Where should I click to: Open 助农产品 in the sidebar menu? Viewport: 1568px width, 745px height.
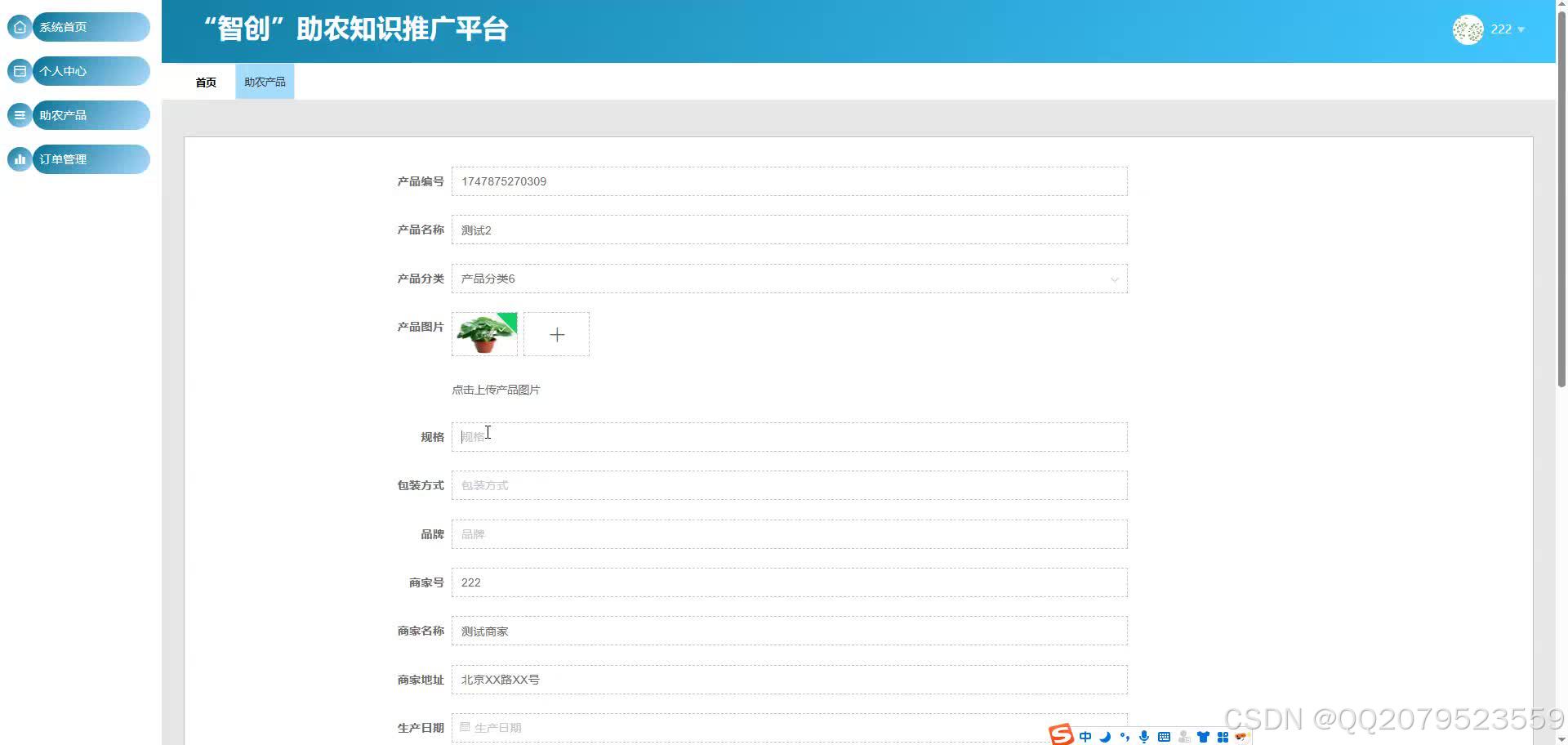[x=91, y=115]
